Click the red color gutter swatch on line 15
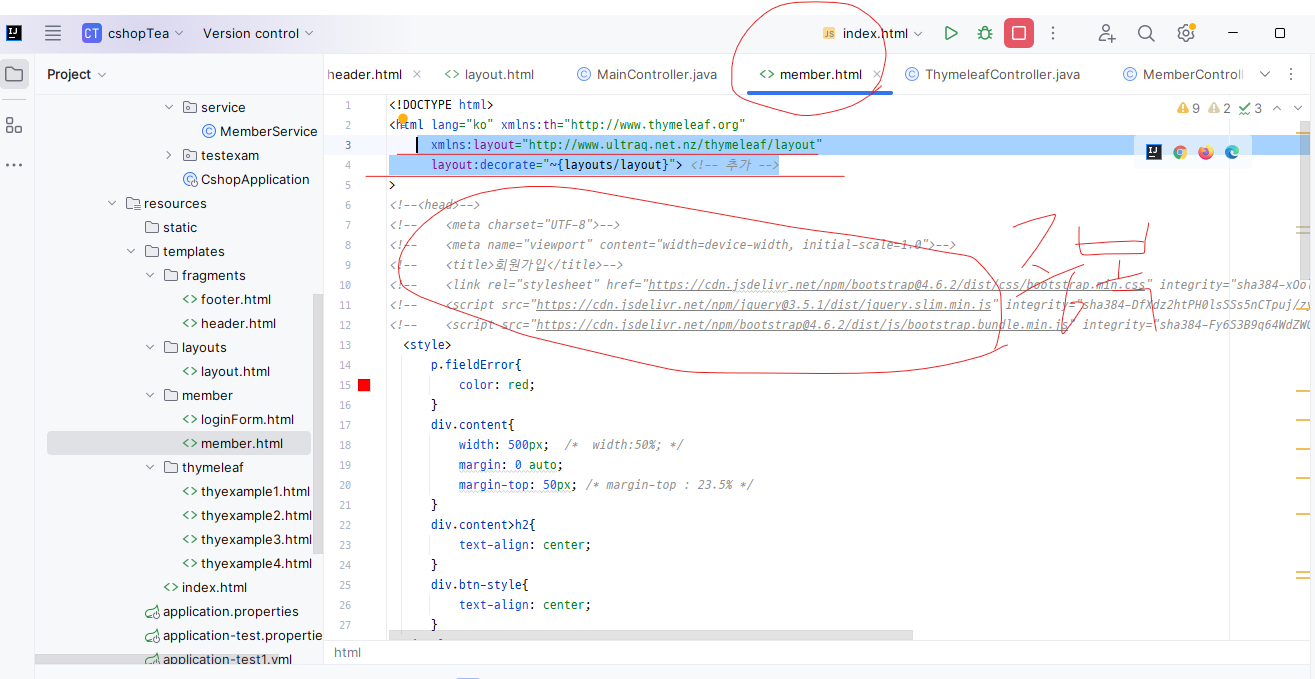This screenshot has width=1315, height=679. click(x=364, y=385)
